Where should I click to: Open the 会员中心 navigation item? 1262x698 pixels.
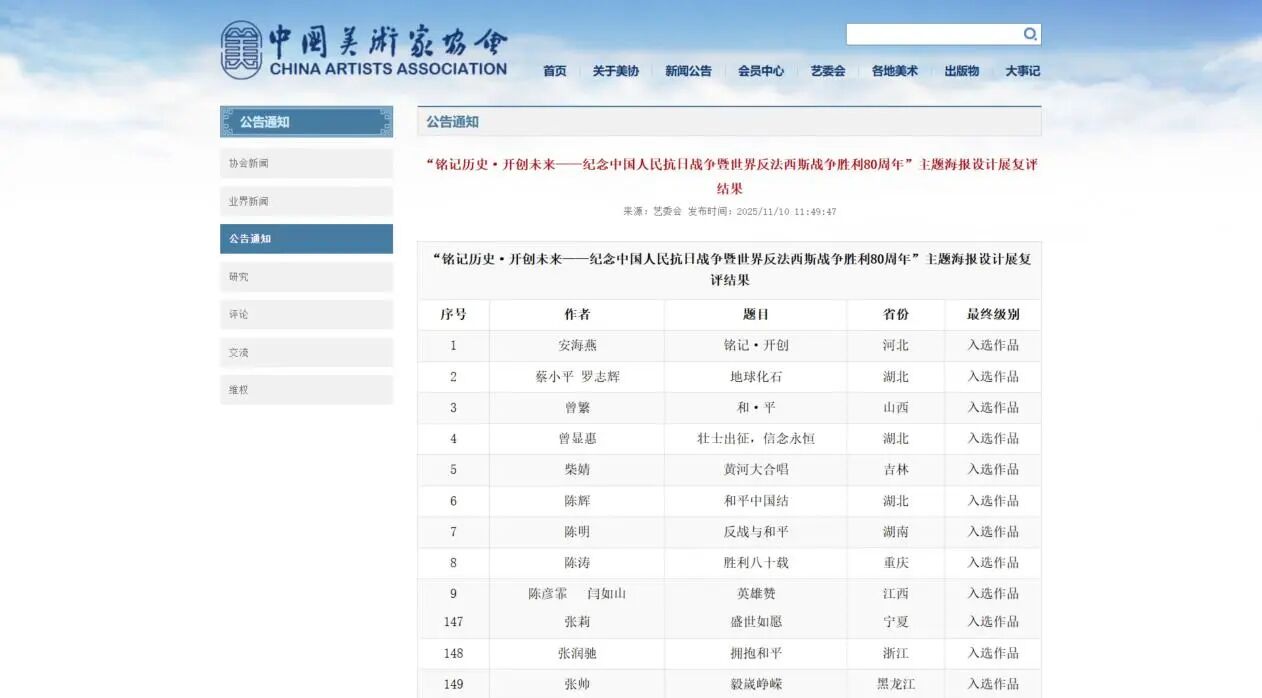(x=761, y=71)
